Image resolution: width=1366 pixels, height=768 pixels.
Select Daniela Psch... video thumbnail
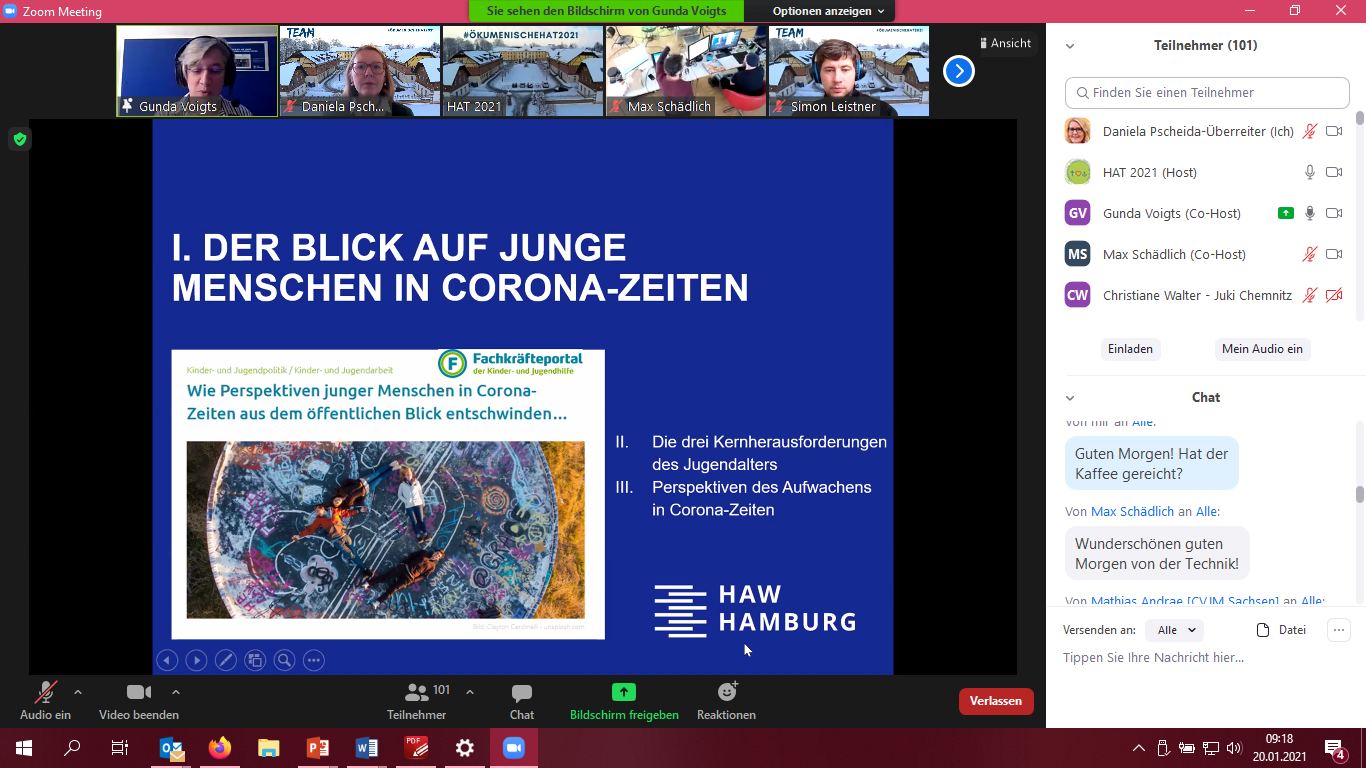360,71
